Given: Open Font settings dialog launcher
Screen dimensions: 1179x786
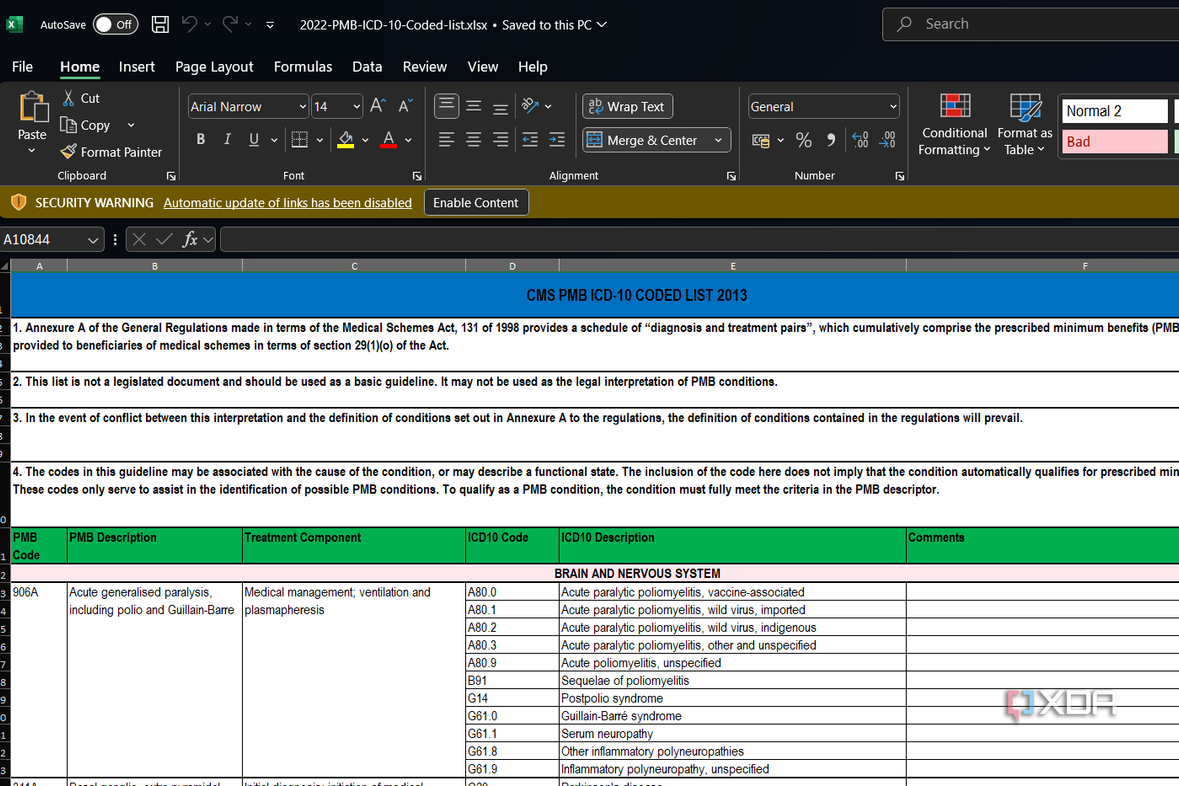Looking at the screenshot, I should click(x=417, y=176).
